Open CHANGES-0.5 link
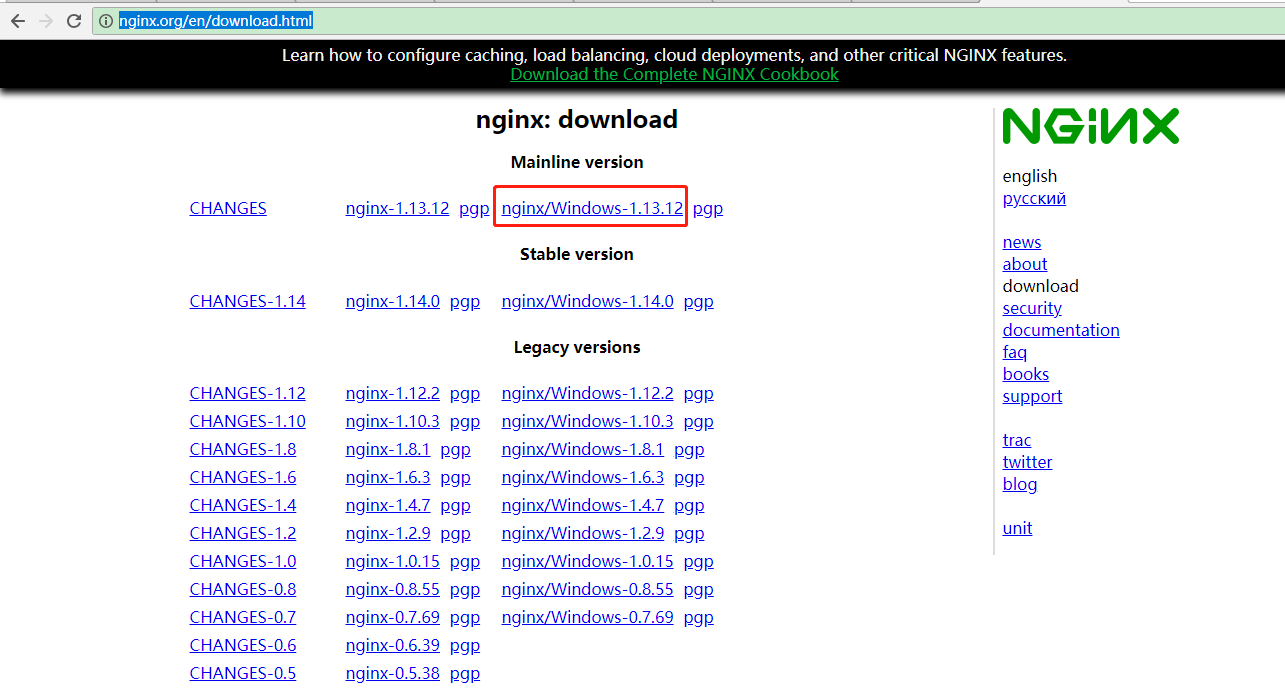The height and width of the screenshot is (693, 1285). 243,673
